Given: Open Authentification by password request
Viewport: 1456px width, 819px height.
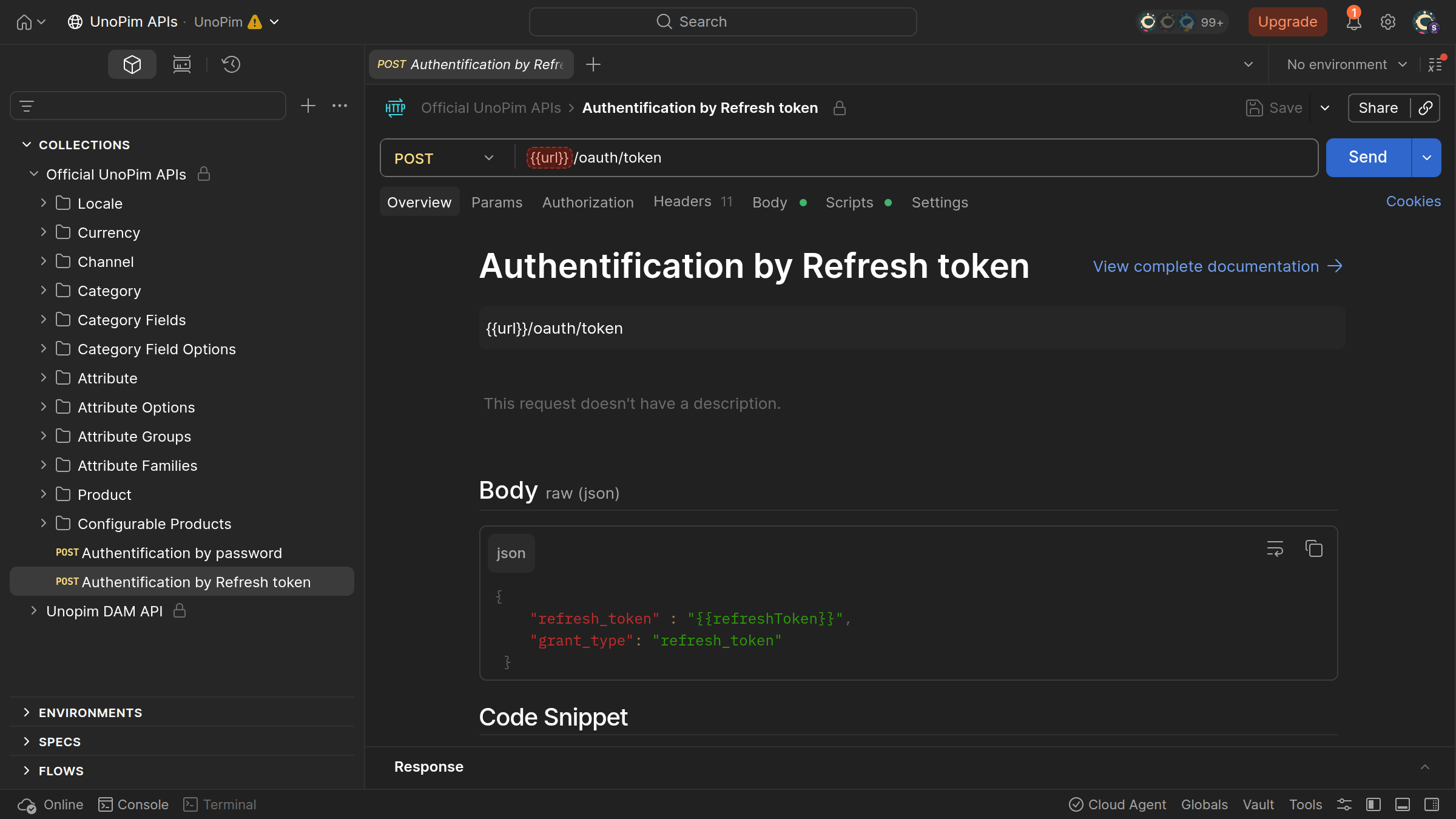Looking at the screenshot, I should [181, 553].
